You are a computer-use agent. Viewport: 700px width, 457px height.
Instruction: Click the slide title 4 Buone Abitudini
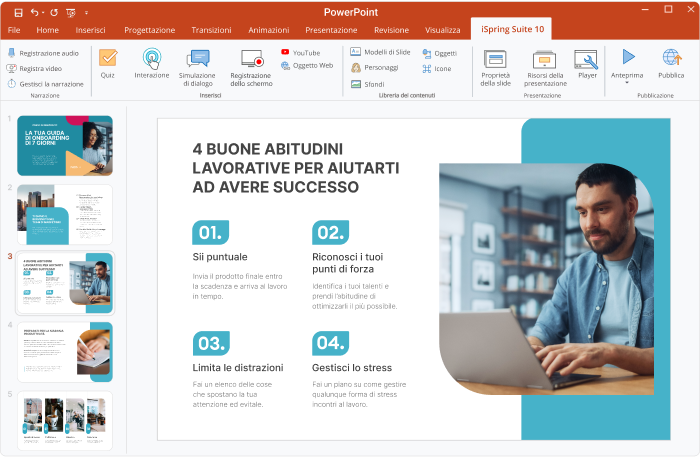(296, 168)
